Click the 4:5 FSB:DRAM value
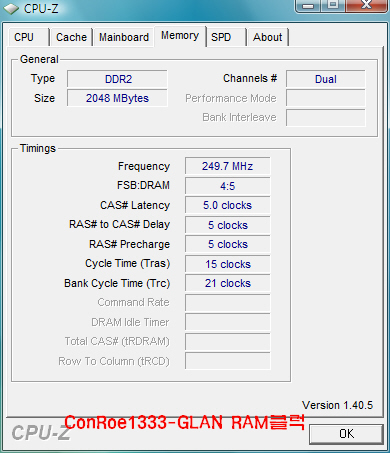Image resolution: width=390 pixels, height=453 pixels. [x=228, y=186]
